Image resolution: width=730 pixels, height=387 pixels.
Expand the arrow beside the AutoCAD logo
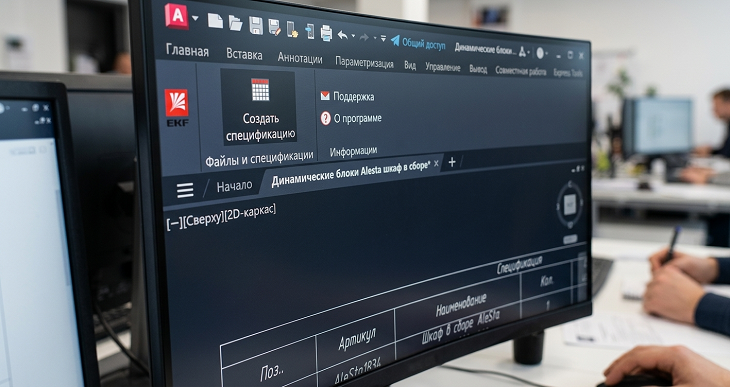coord(195,18)
